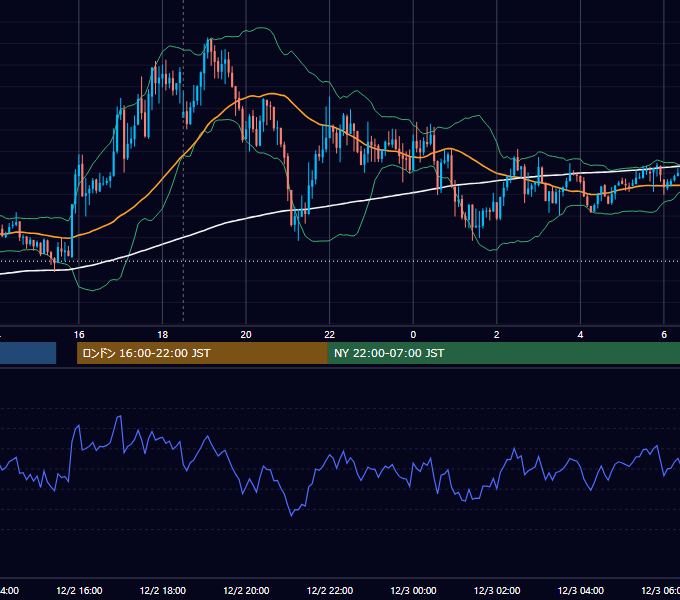The image size is (680, 600).
Task: Click the '22' hour label on chart axis
Action: pos(330,335)
